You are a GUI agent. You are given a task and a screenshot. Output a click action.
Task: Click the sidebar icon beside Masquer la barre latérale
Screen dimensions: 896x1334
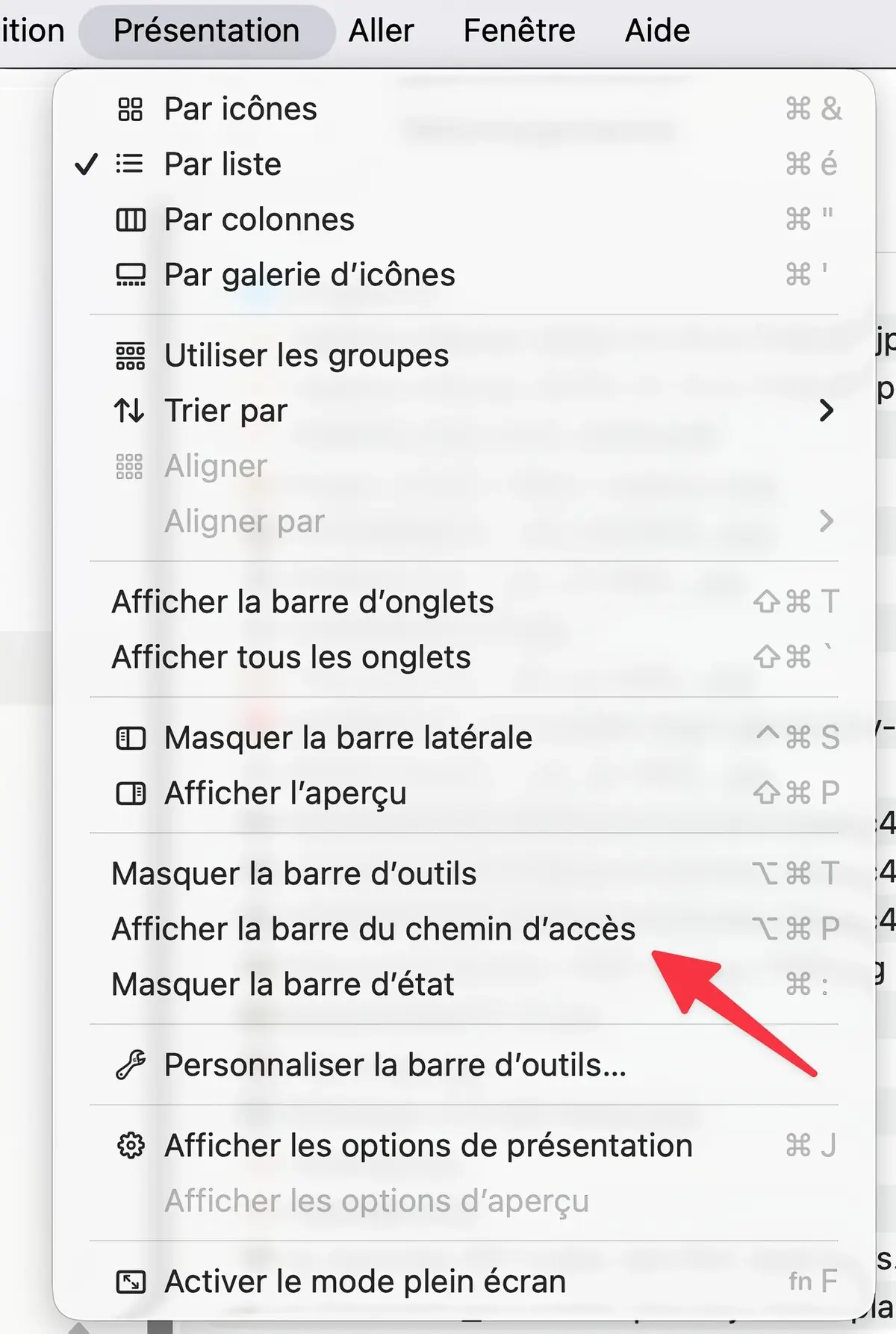(131, 738)
